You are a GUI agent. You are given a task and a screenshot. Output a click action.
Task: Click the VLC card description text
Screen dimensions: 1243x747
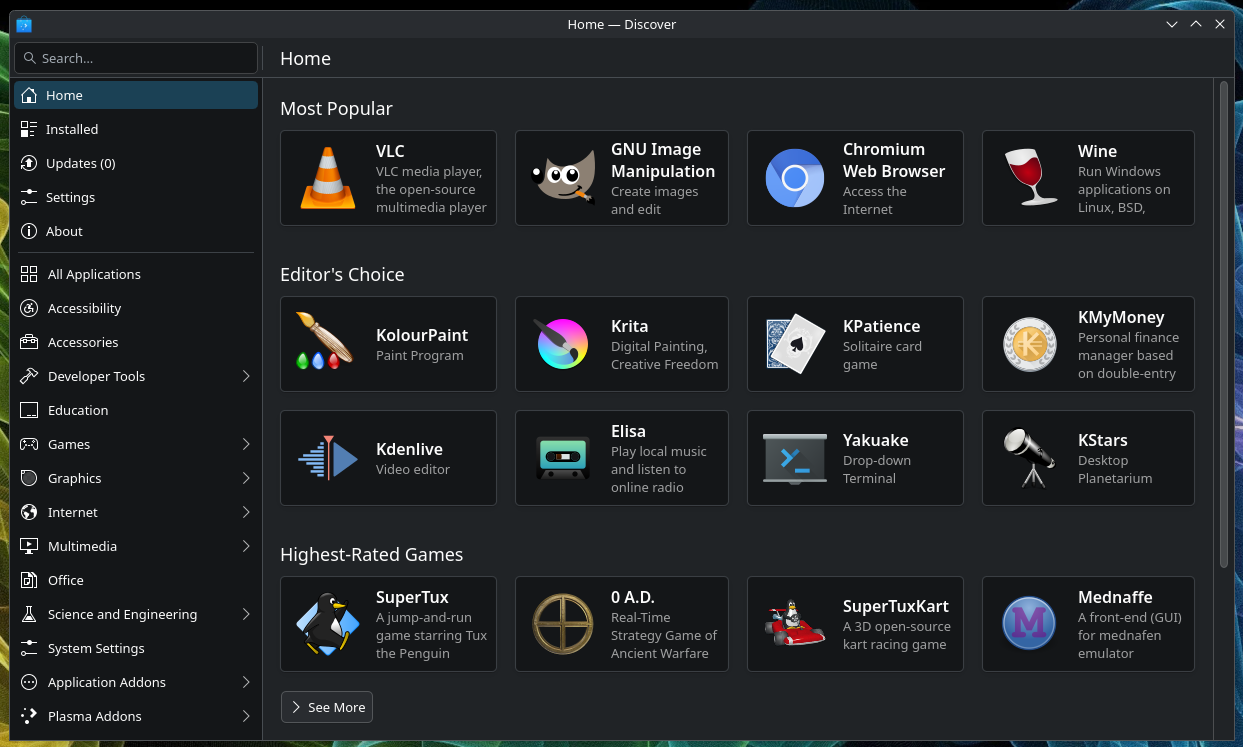pyautogui.click(x=431, y=190)
